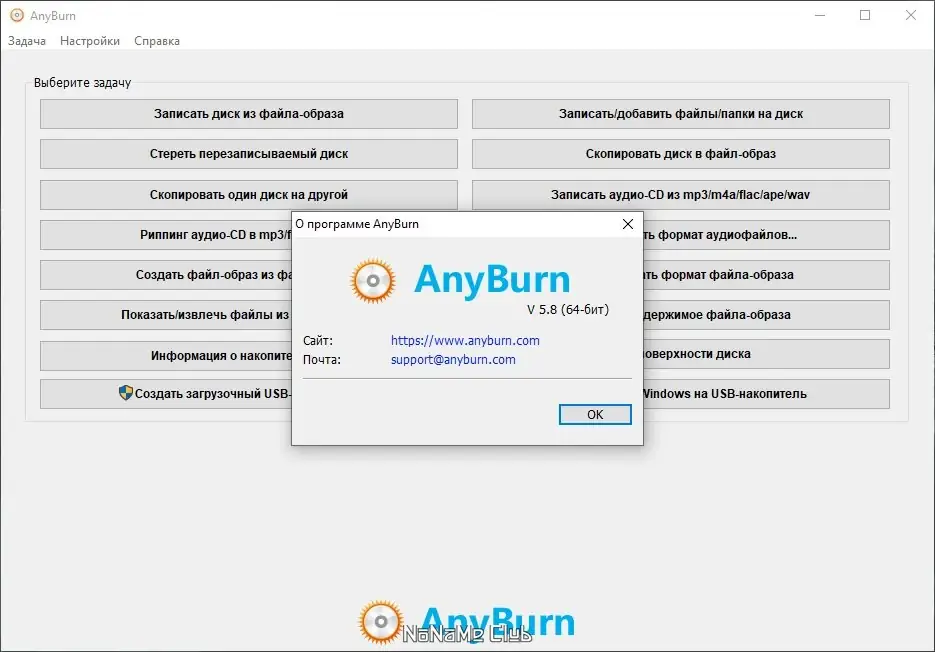Click the Сайт: label
Viewport: 935px width, 652px height.
(318, 341)
